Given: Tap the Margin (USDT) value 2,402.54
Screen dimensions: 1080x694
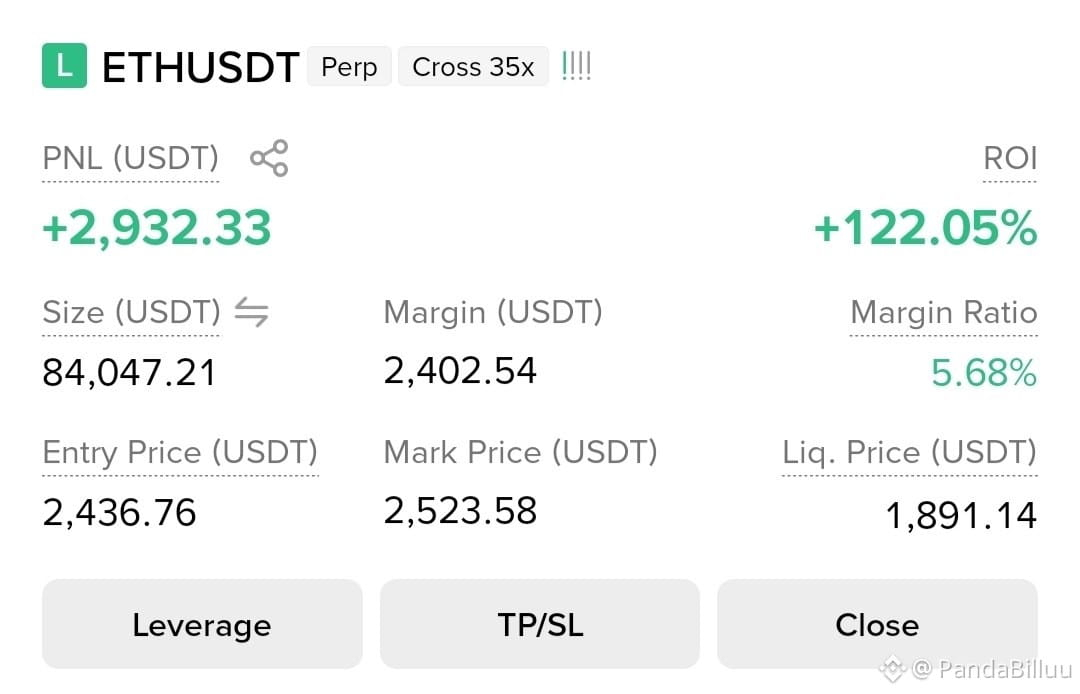Looking at the screenshot, I should pos(460,370).
